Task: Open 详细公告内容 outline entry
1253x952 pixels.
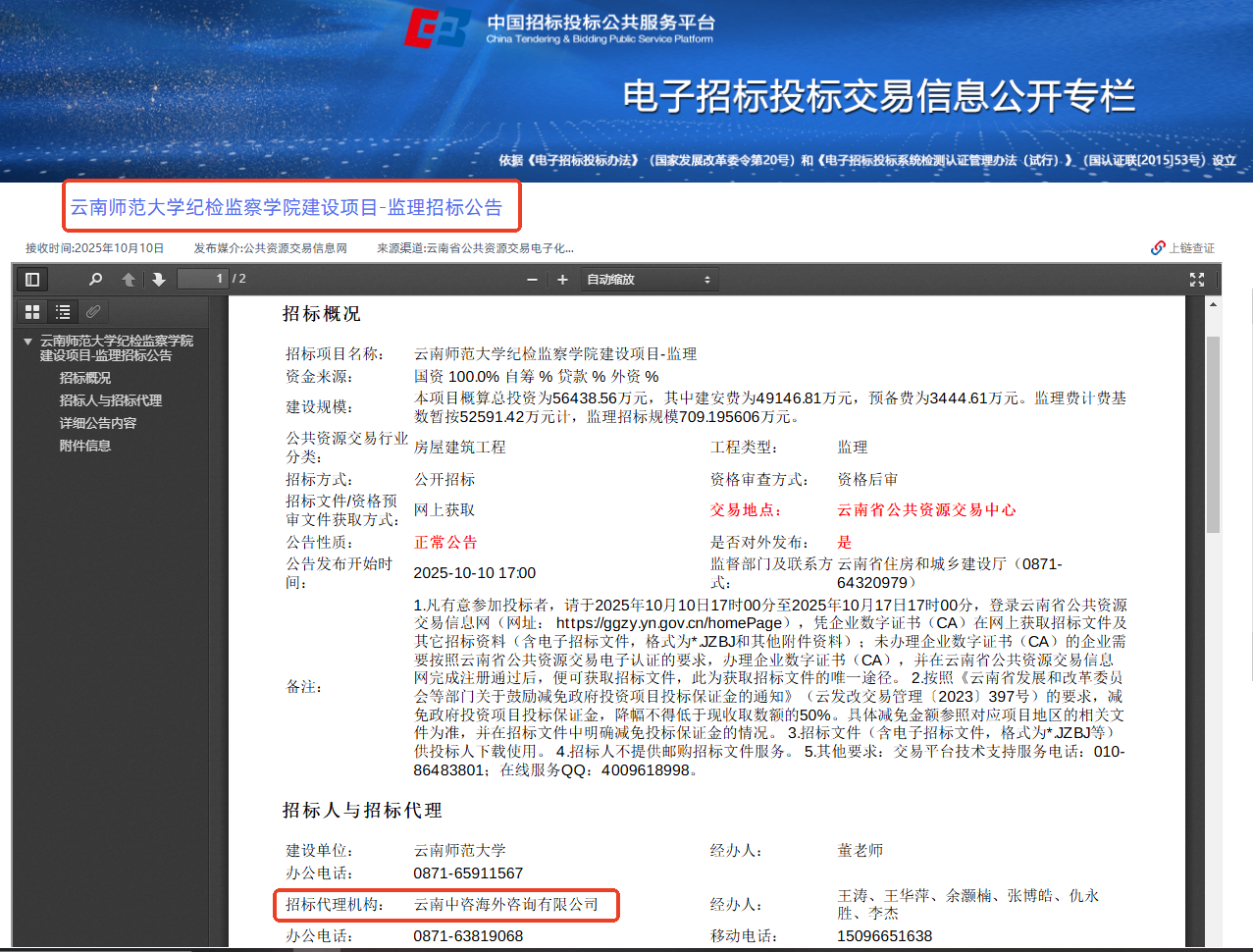Action: point(97,423)
